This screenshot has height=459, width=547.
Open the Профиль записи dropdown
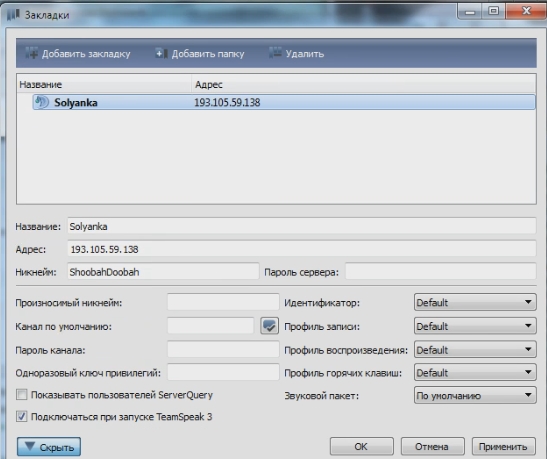(475, 326)
